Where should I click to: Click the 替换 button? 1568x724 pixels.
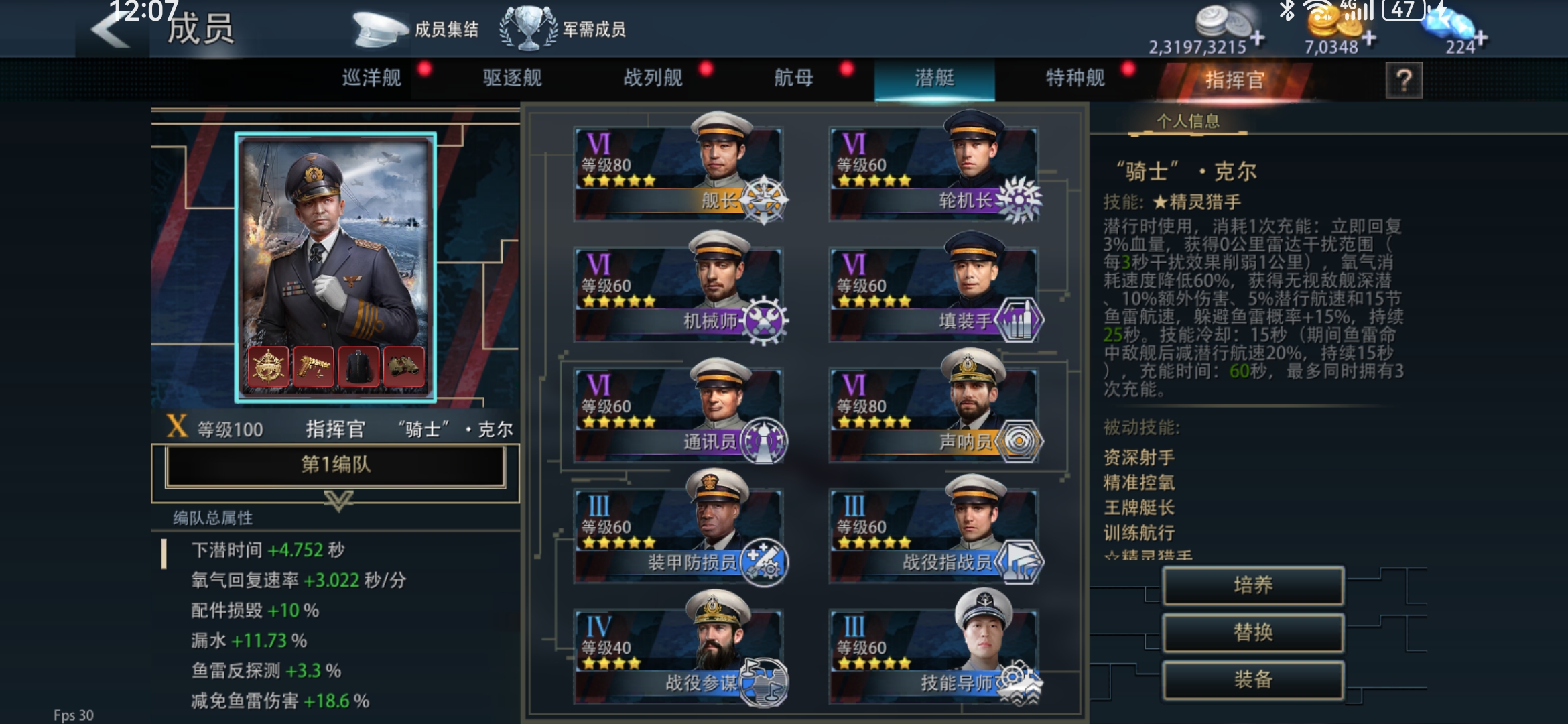1253,632
